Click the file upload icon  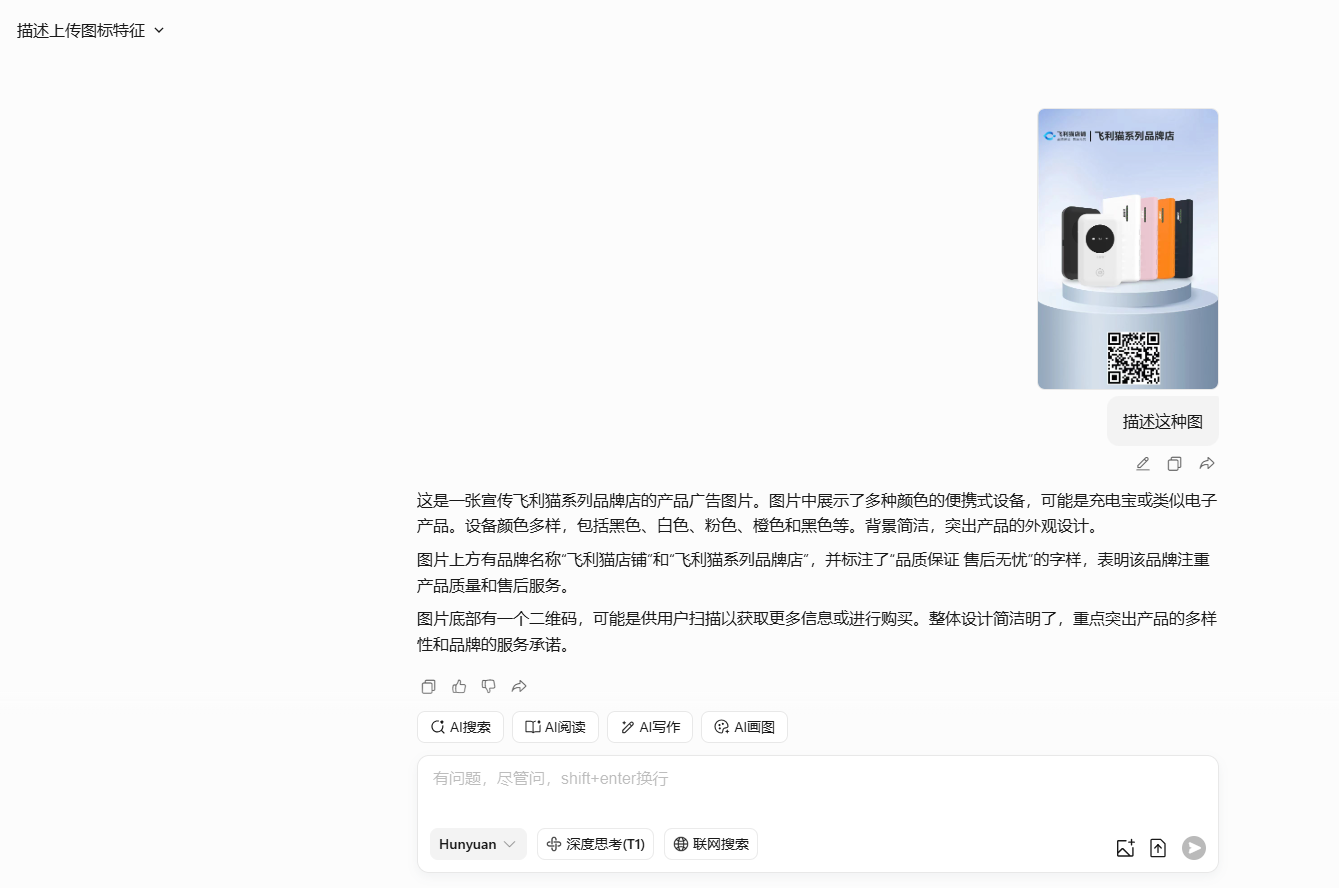point(1158,847)
